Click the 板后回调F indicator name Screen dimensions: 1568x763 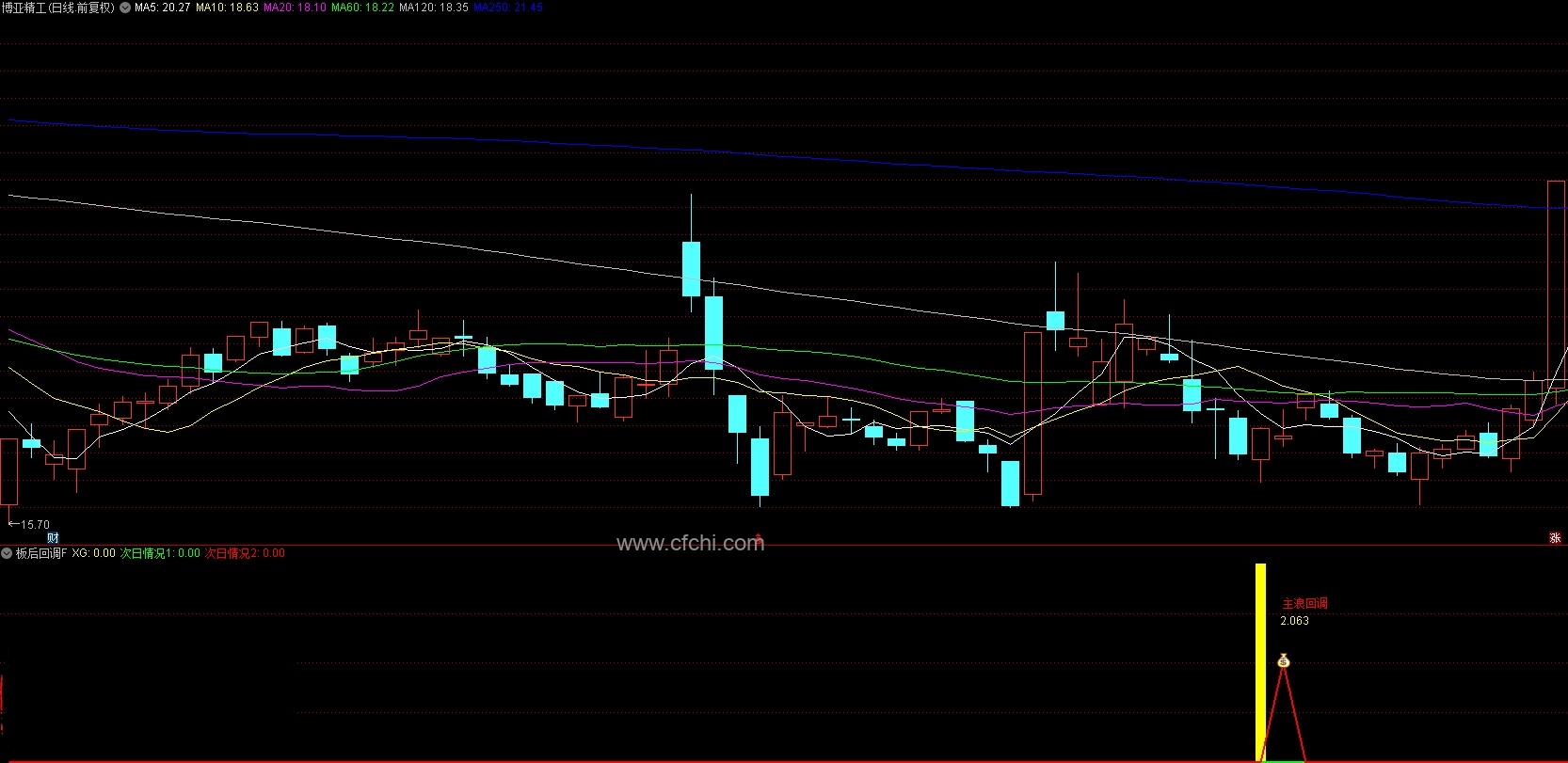pos(41,553)
